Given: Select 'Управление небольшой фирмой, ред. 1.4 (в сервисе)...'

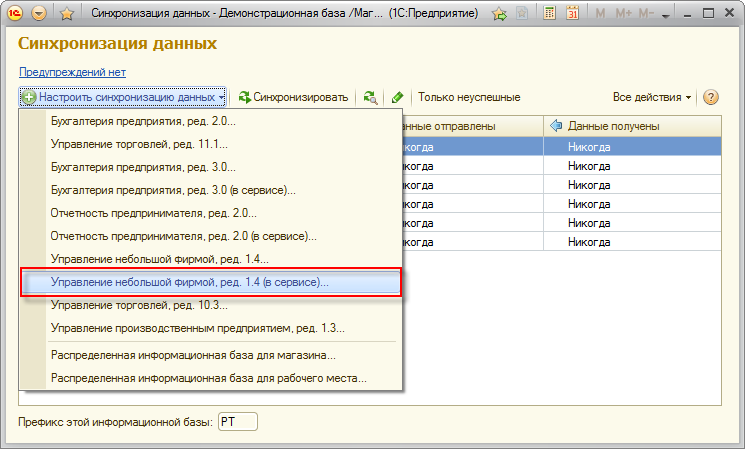Looking at the screenshot, I should point(211,282).
